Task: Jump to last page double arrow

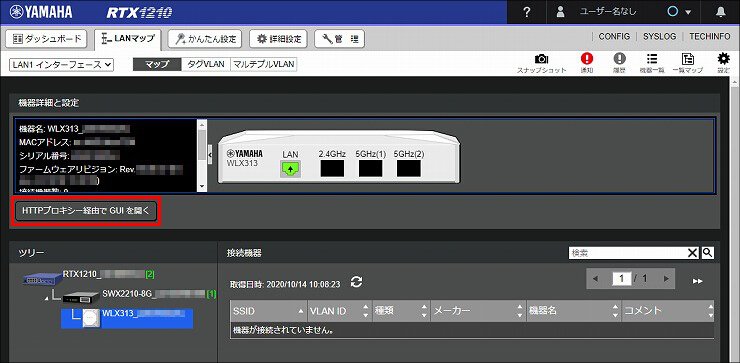Action: [698, 281]
